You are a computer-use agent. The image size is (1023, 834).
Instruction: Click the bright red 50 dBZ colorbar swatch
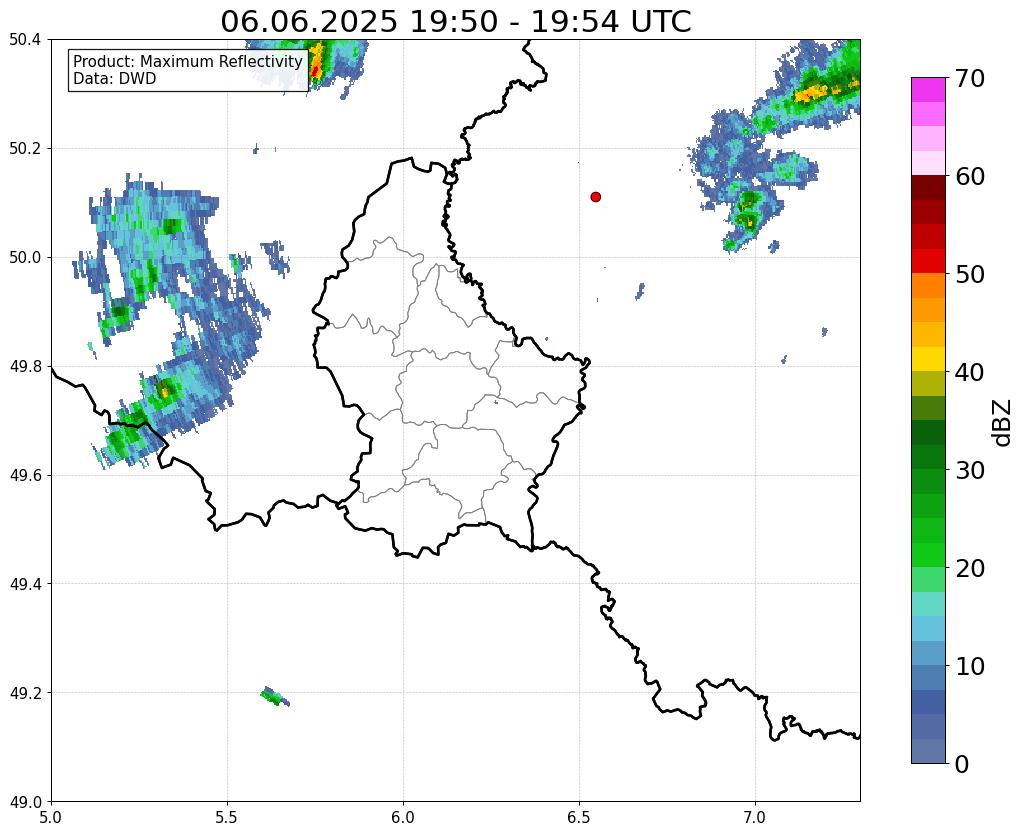(x=928, y=262)
